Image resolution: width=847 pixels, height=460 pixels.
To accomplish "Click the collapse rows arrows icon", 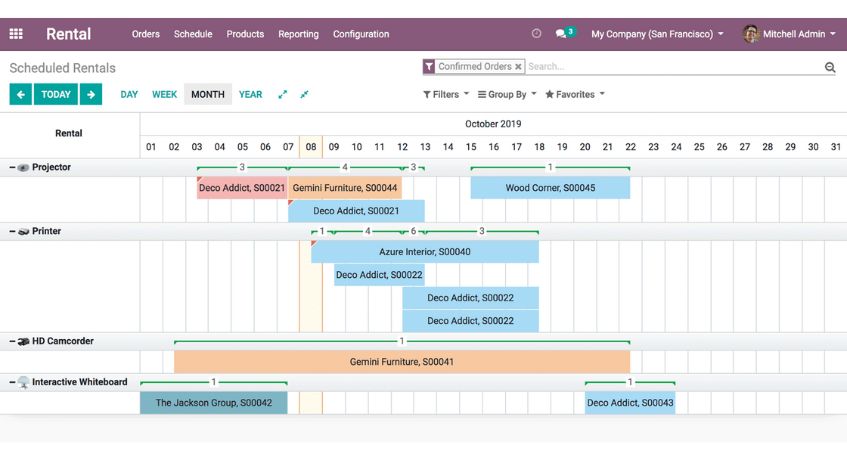I will [x=304, y=95].
